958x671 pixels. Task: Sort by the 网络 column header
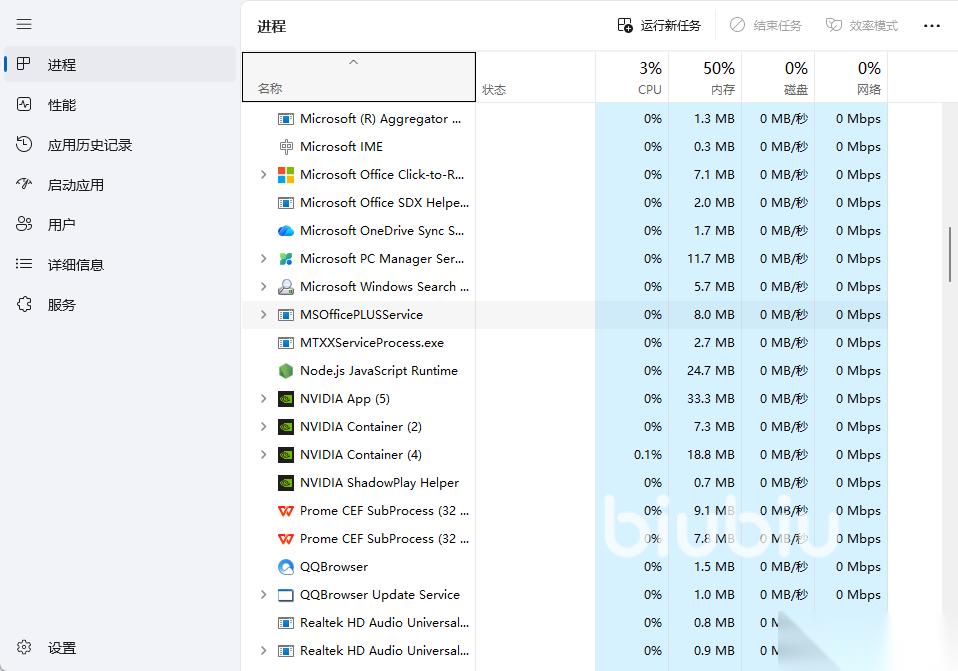pyautogui.click(x=851, y=77)
